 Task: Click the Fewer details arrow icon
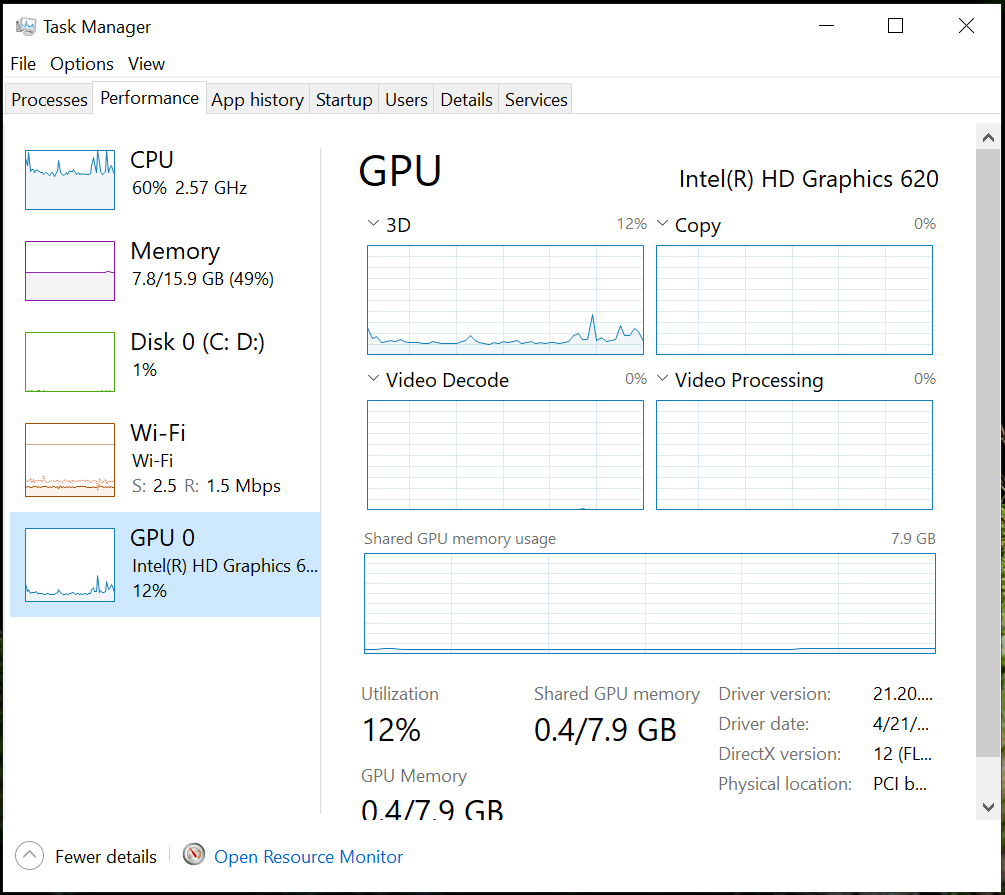click(29, 856)
